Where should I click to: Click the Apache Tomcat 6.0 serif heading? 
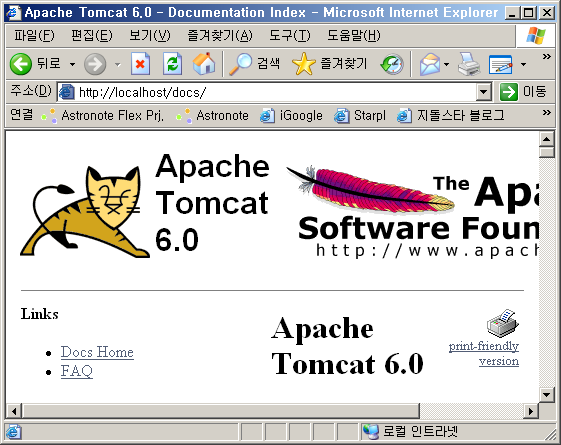pos(347,346)
